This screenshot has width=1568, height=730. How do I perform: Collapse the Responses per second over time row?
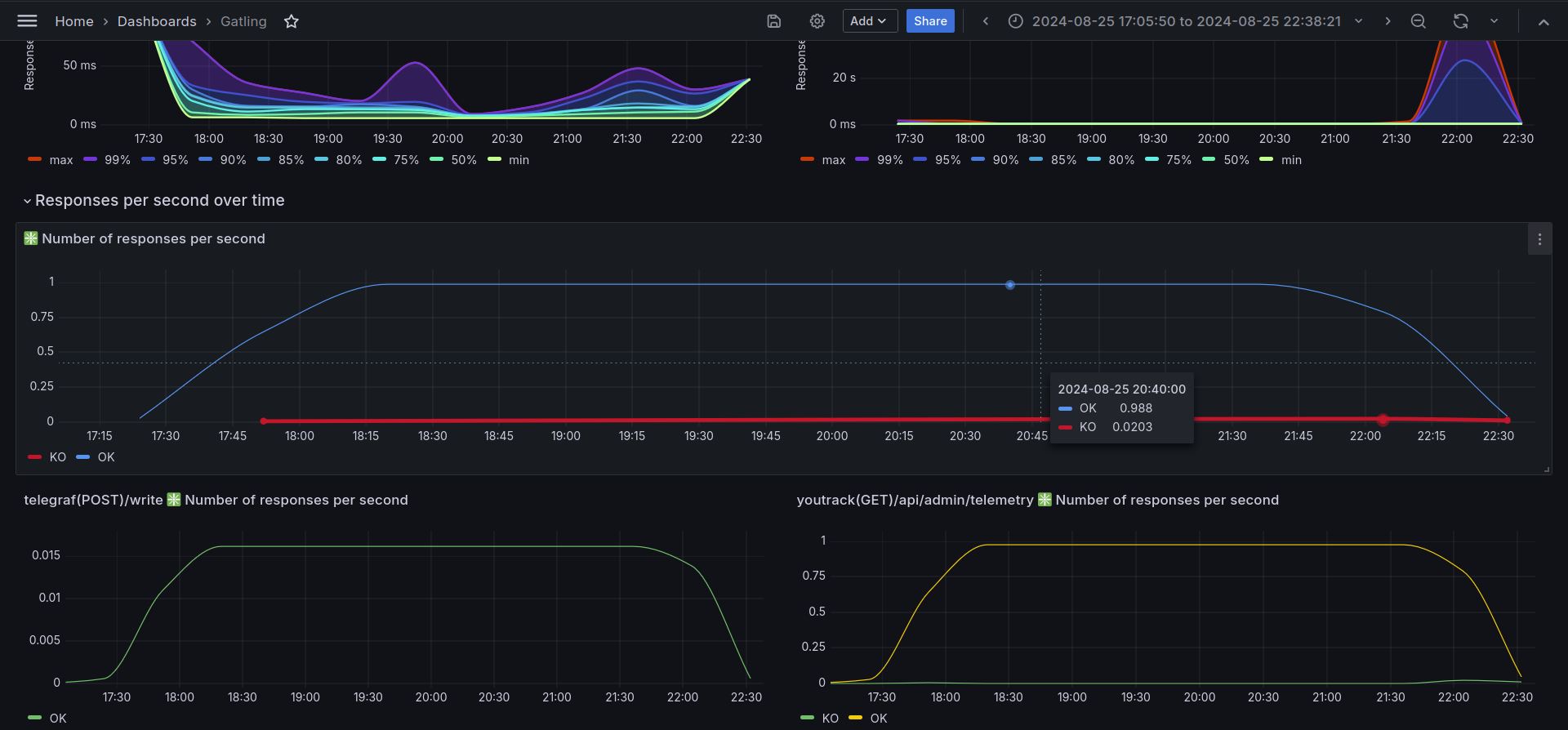tap(154, 200)
